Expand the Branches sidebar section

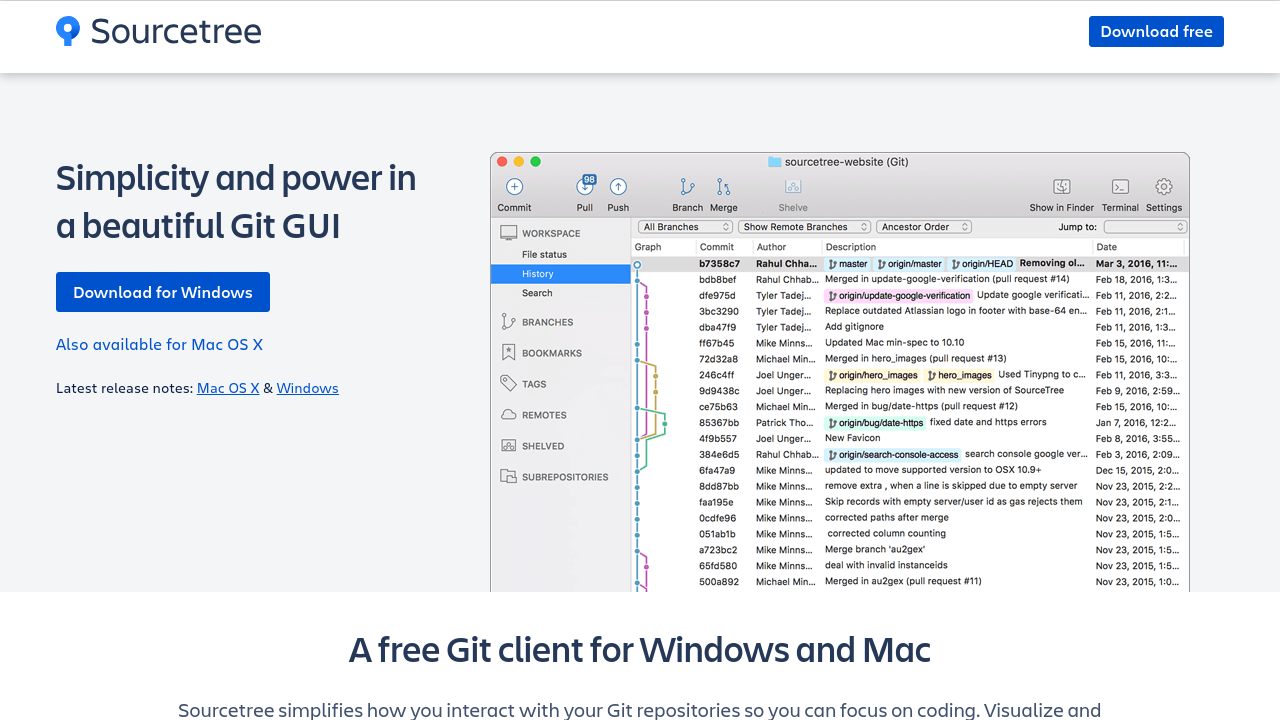point(547,322)
